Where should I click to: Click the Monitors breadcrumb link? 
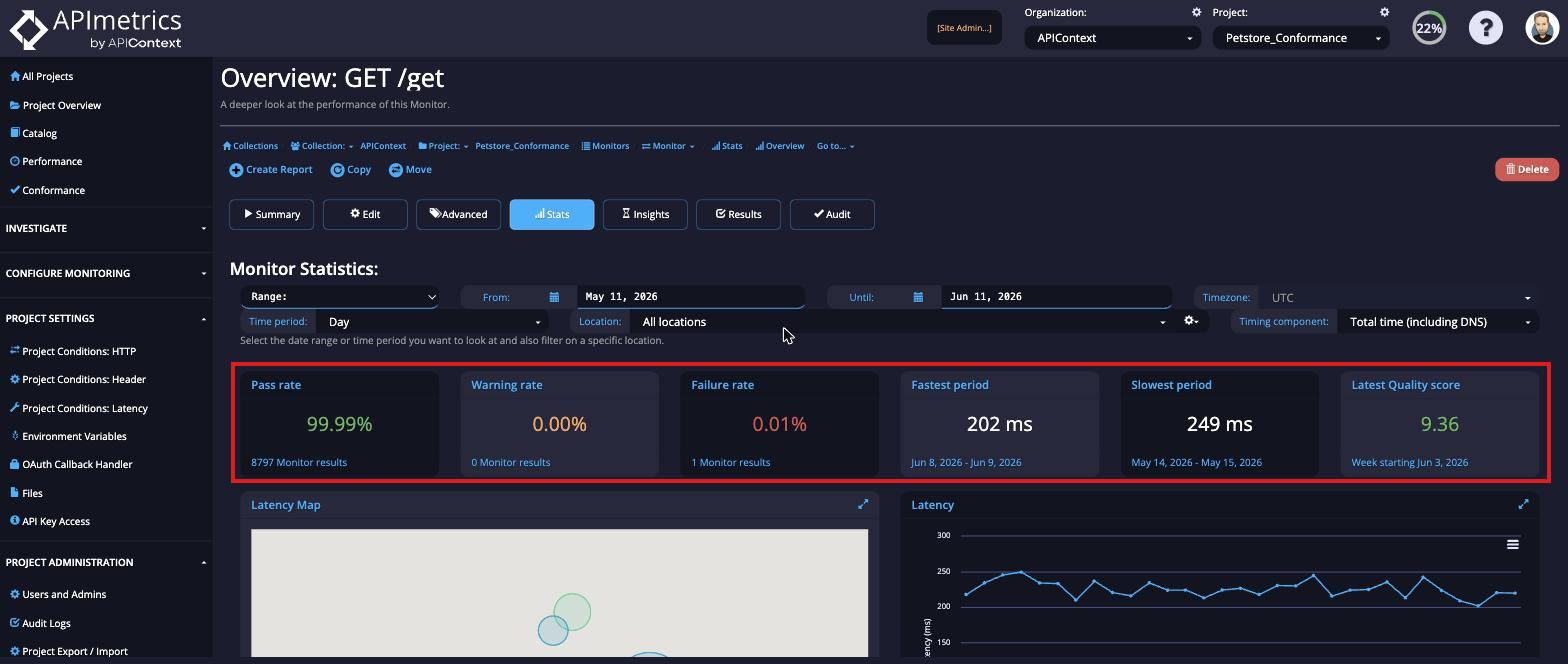(x=605, y=146)
